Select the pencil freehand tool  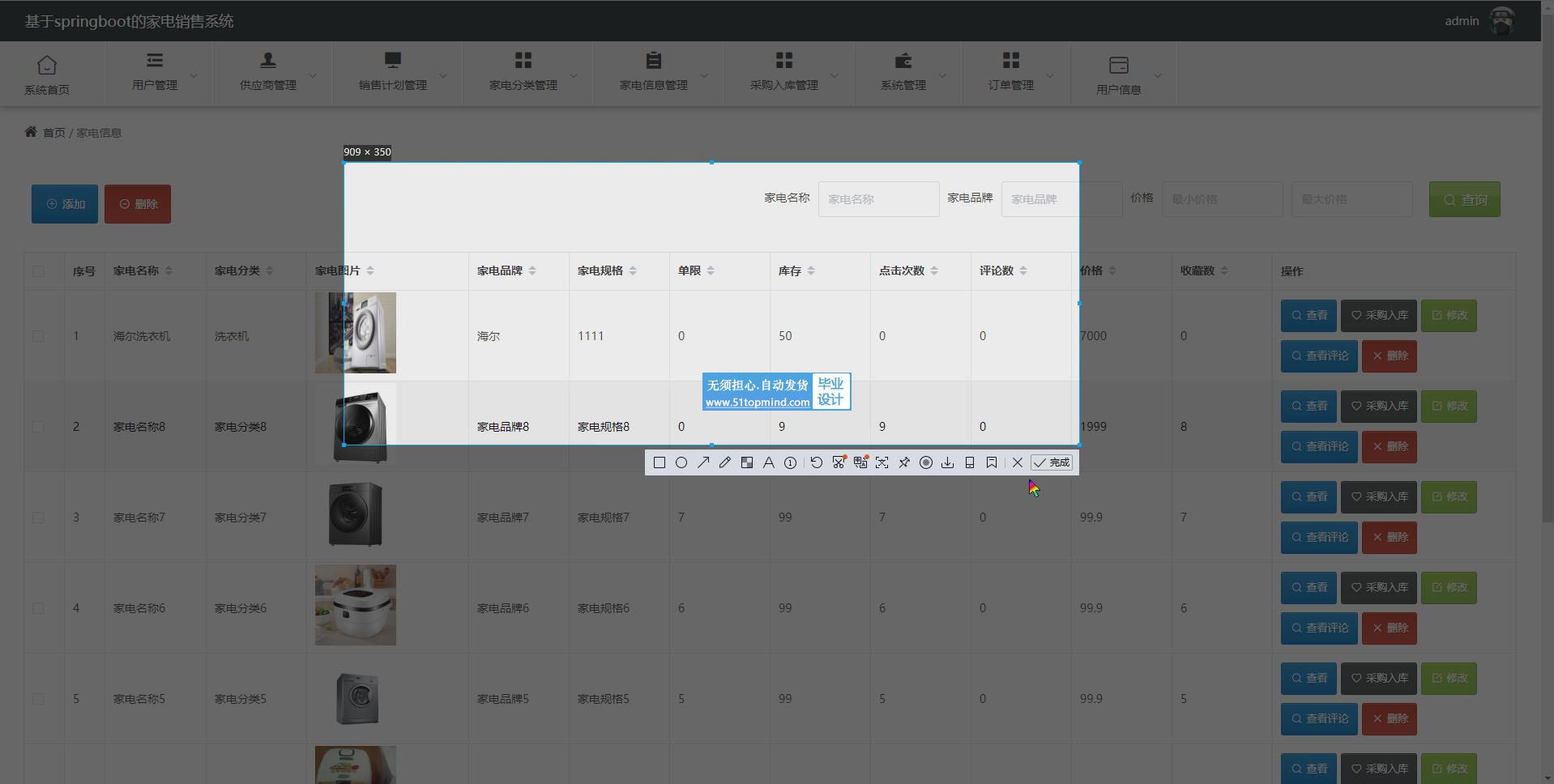(x=725, y=462)
